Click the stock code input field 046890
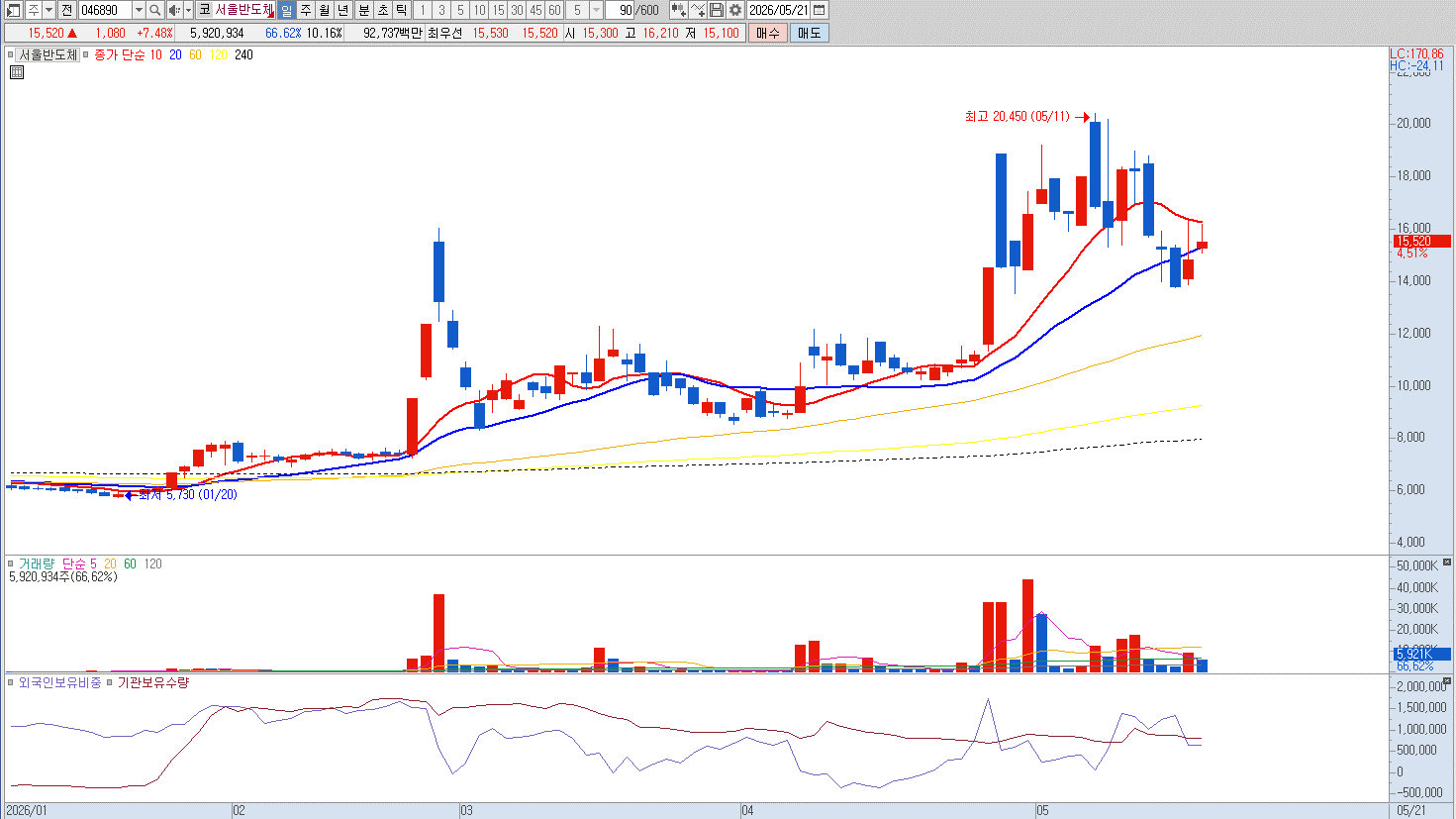Image resolution: width=1456 pixels, height=819 pixels. pyautogui.click(x=105, y=10)
